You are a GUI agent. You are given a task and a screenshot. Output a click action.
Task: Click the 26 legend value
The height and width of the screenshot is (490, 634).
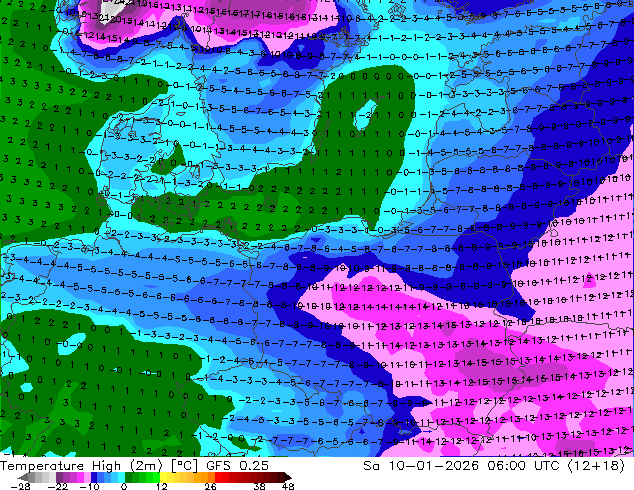tap(210, 486)
